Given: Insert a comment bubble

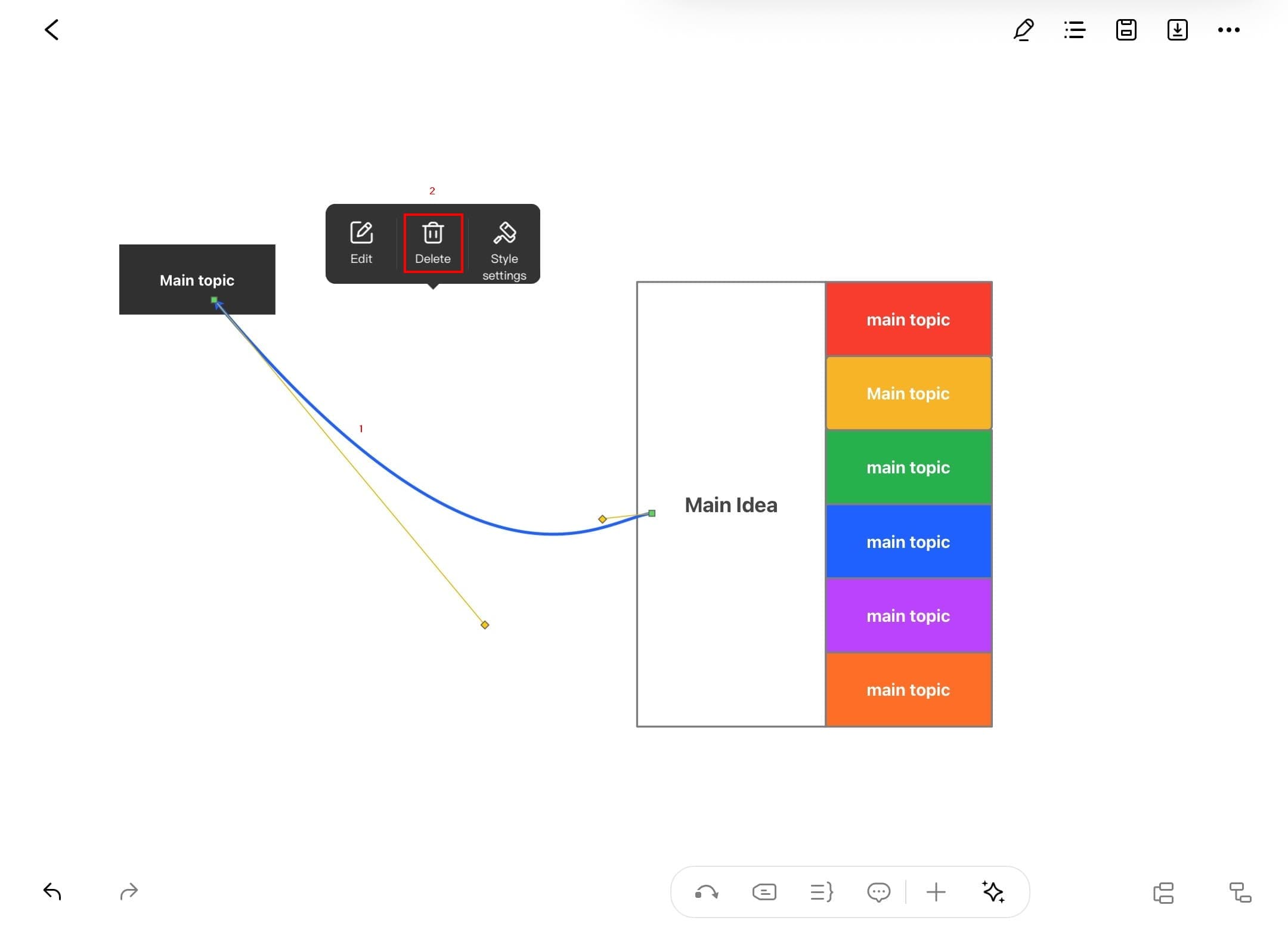Looking at the screenshot, I should point(878,893).
